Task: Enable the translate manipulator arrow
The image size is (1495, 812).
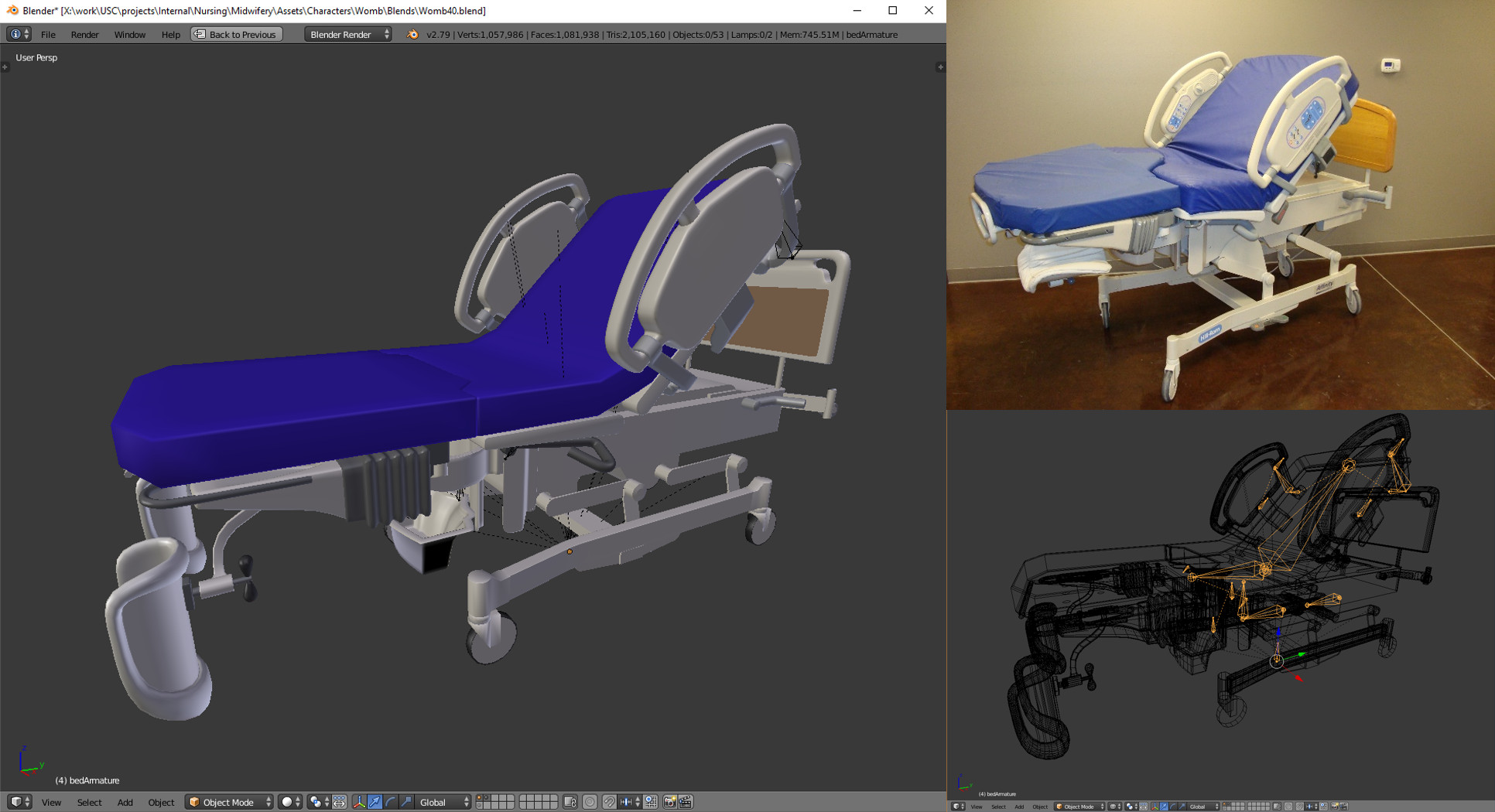Action: pyautogui.click(x=375, y=802)
